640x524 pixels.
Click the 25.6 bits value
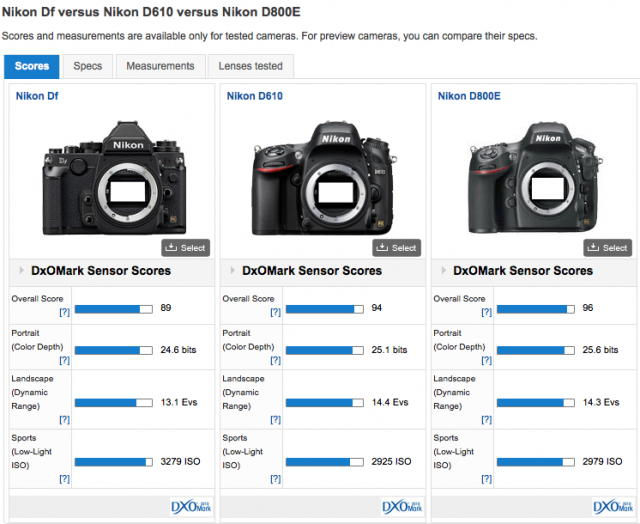coord(600,350)
